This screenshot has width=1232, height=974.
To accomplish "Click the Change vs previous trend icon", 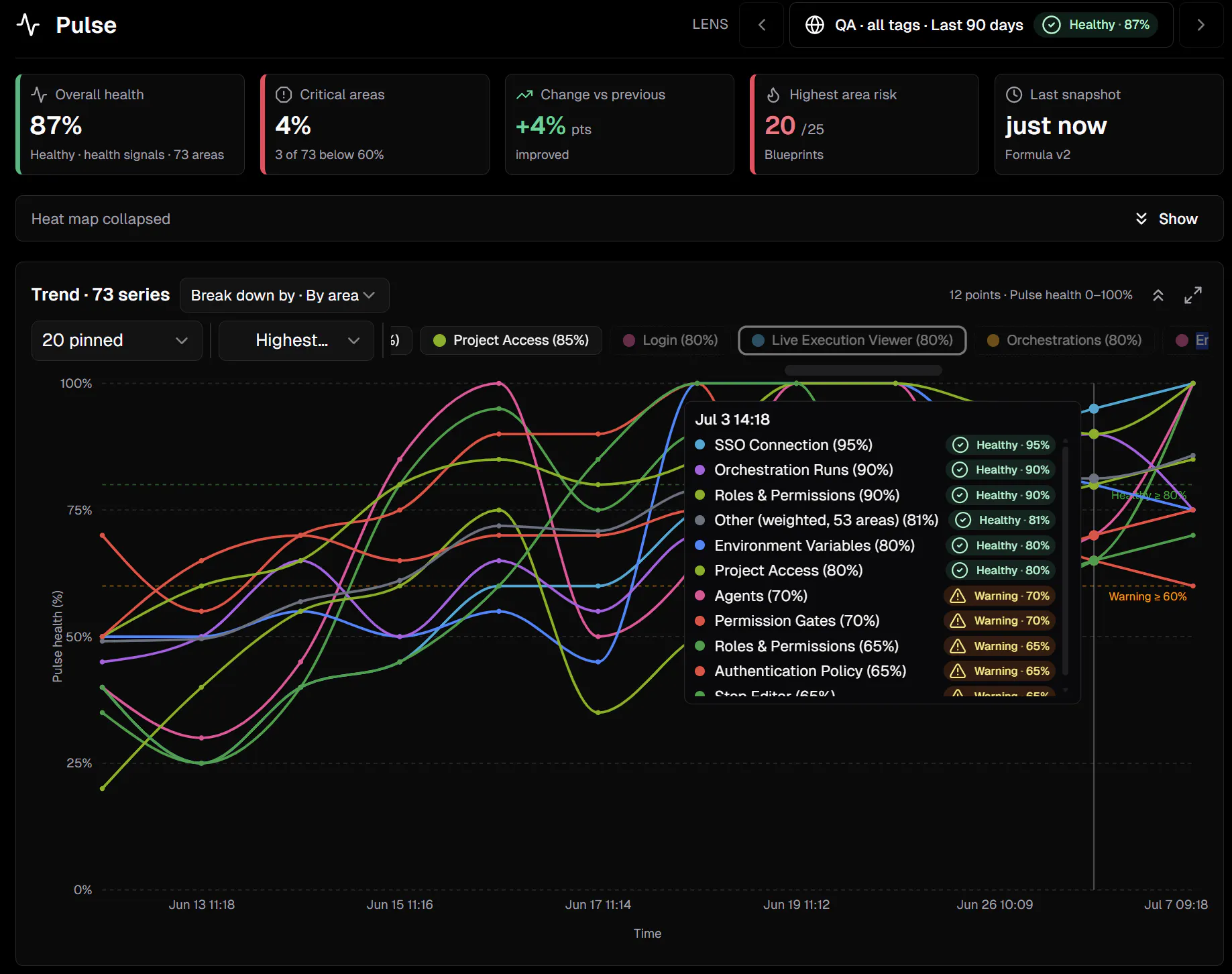I will (524, 95).
